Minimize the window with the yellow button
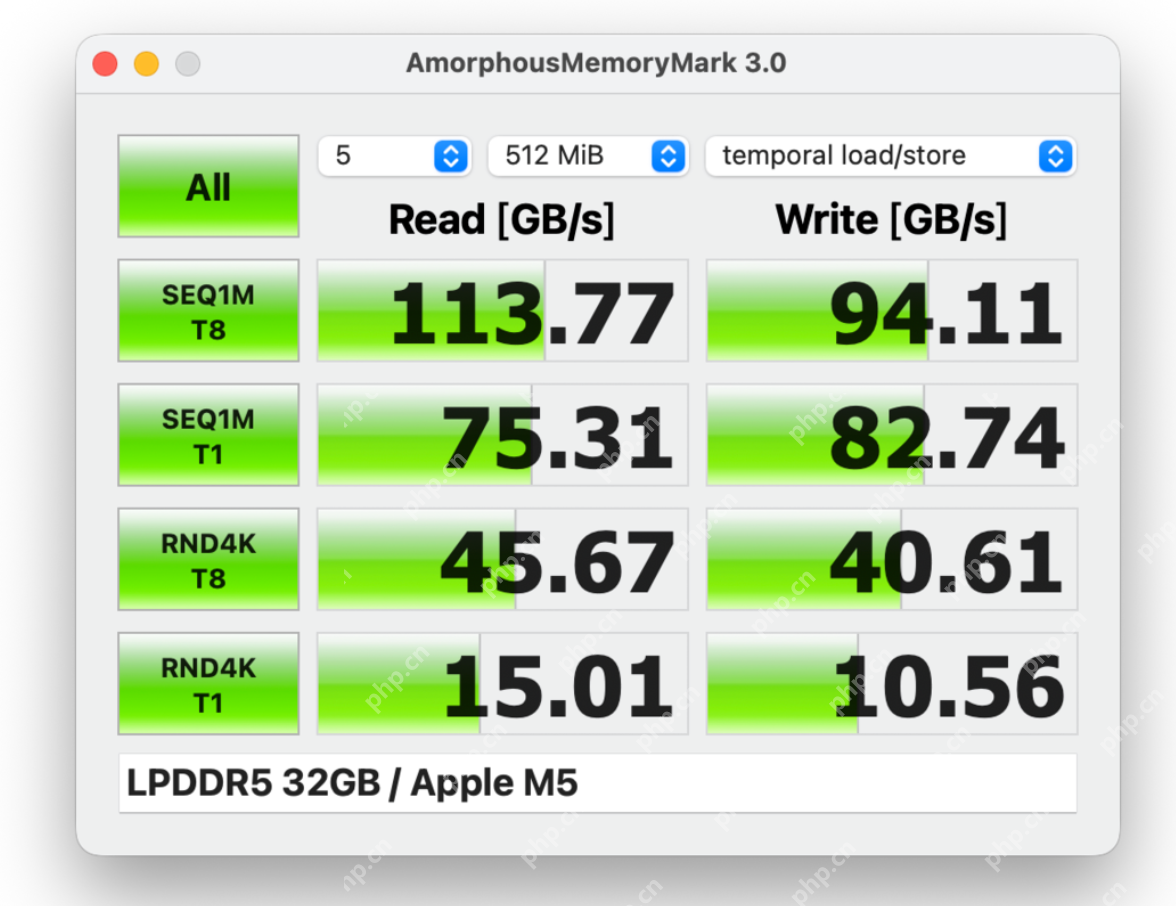This screenshot has width=1176, height=906. pos(146,64)
